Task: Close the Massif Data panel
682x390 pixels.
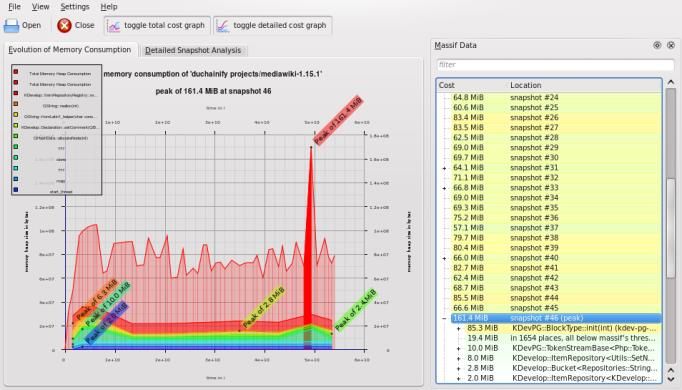Action: pos(671,45)
